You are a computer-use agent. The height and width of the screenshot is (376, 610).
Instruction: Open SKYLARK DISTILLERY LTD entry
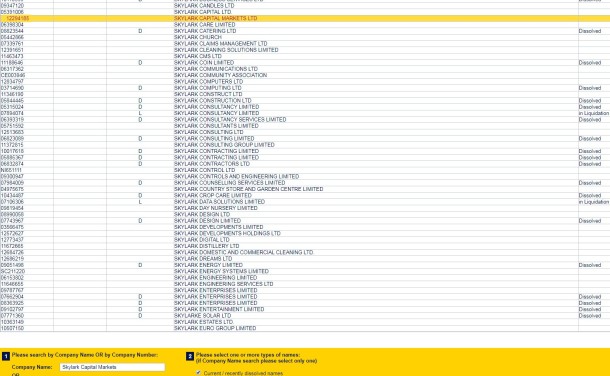pyautogui.click(x=206, y=246)
